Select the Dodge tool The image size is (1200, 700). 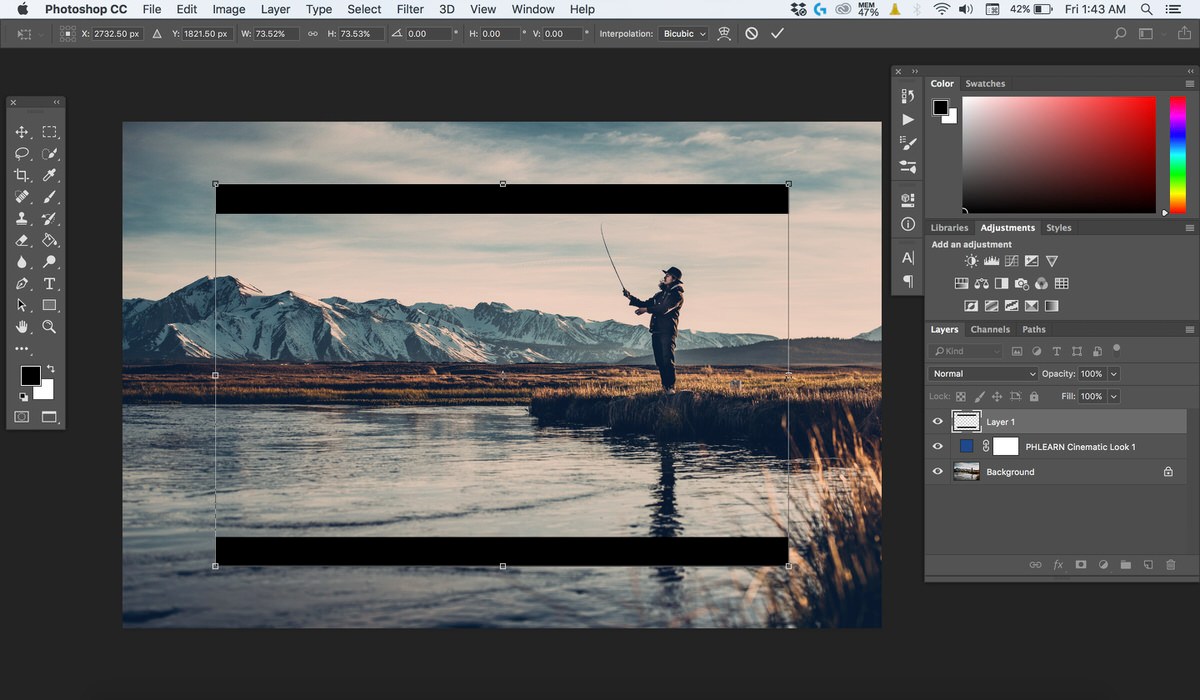pyautogui.click(x=49, y=262)
